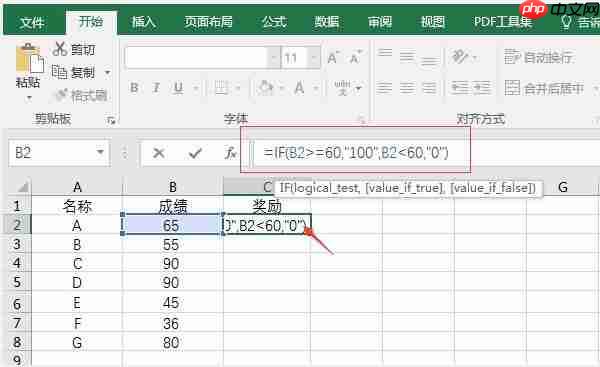
Task: Align text to vertical middle
Action: tap(407, 57)
